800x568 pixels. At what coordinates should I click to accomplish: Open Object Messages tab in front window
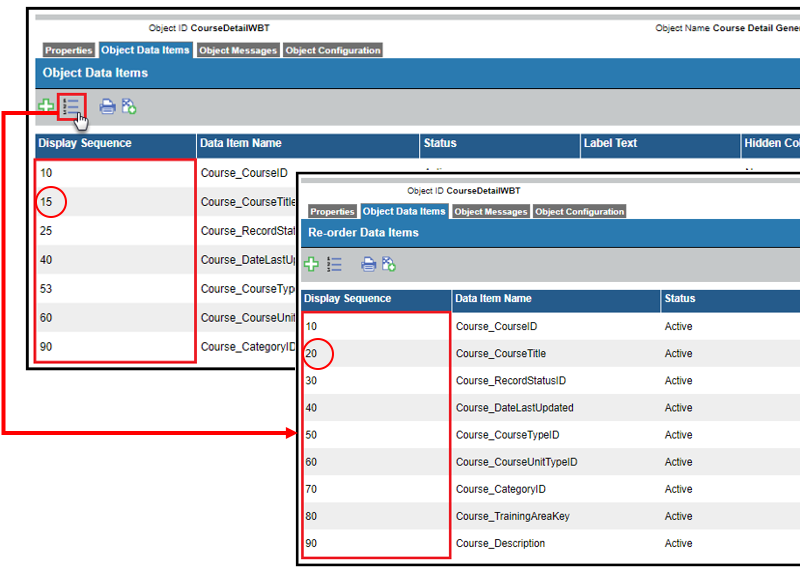click(491, 211)
